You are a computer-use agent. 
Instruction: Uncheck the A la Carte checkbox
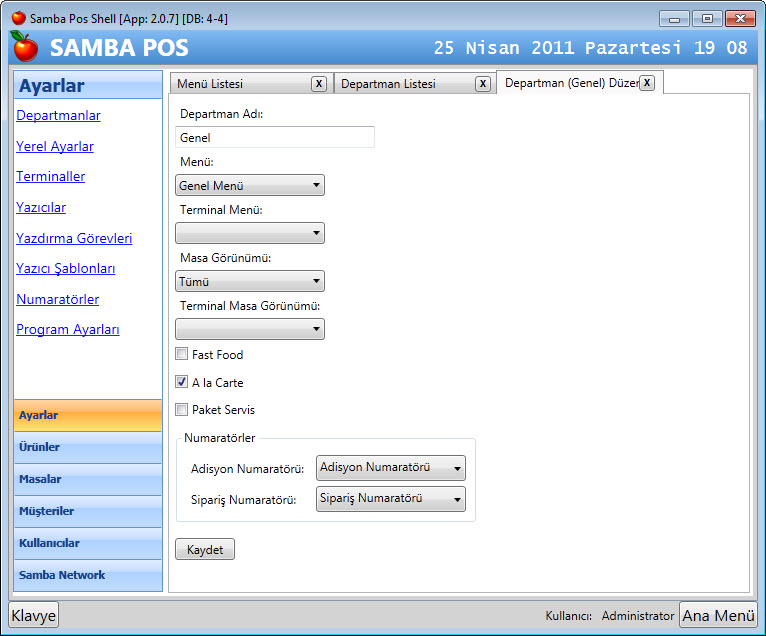pos(182,382)
